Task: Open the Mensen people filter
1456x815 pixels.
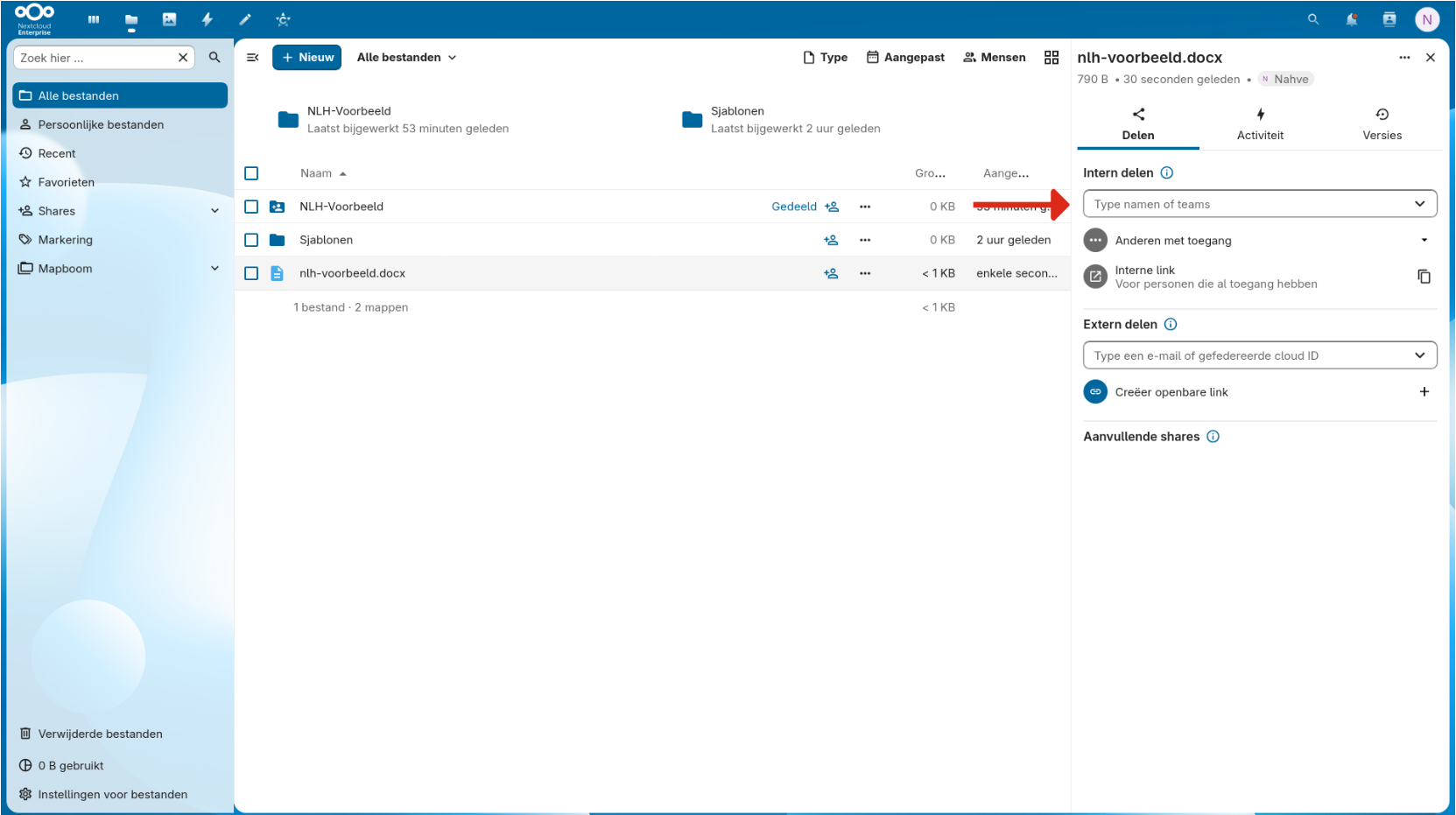Action: pos(995,58)
